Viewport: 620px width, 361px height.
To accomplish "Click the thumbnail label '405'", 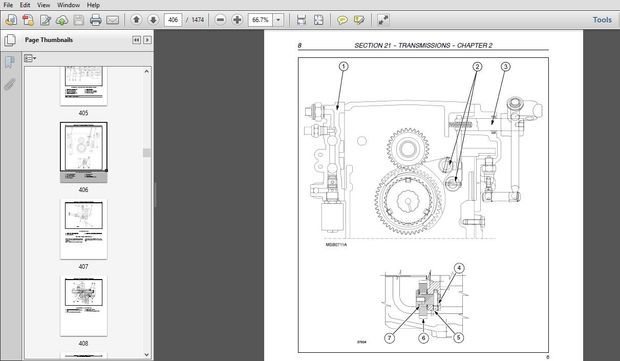I will coord(83,113).
